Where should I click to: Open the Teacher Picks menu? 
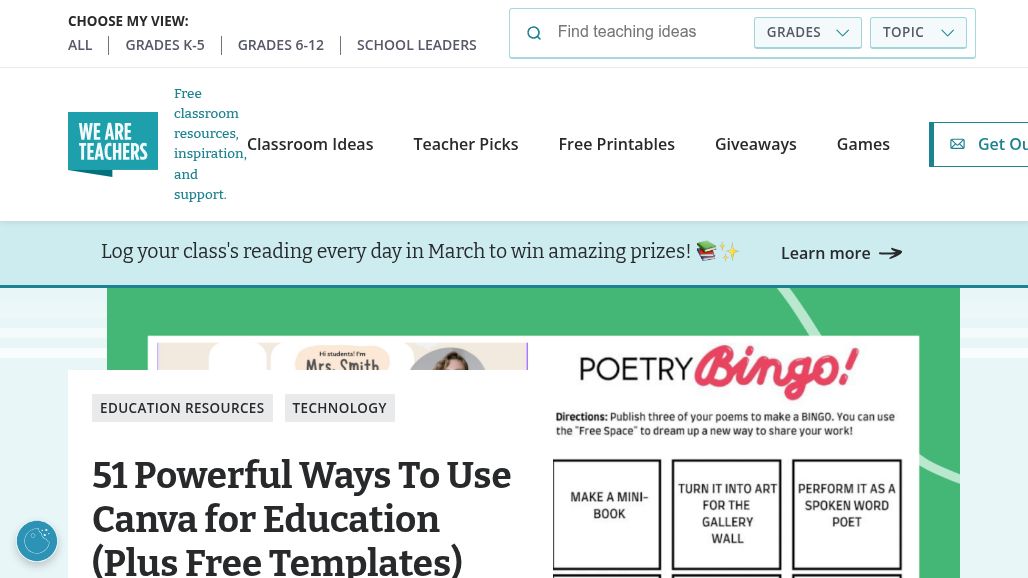tap(466, 144)
